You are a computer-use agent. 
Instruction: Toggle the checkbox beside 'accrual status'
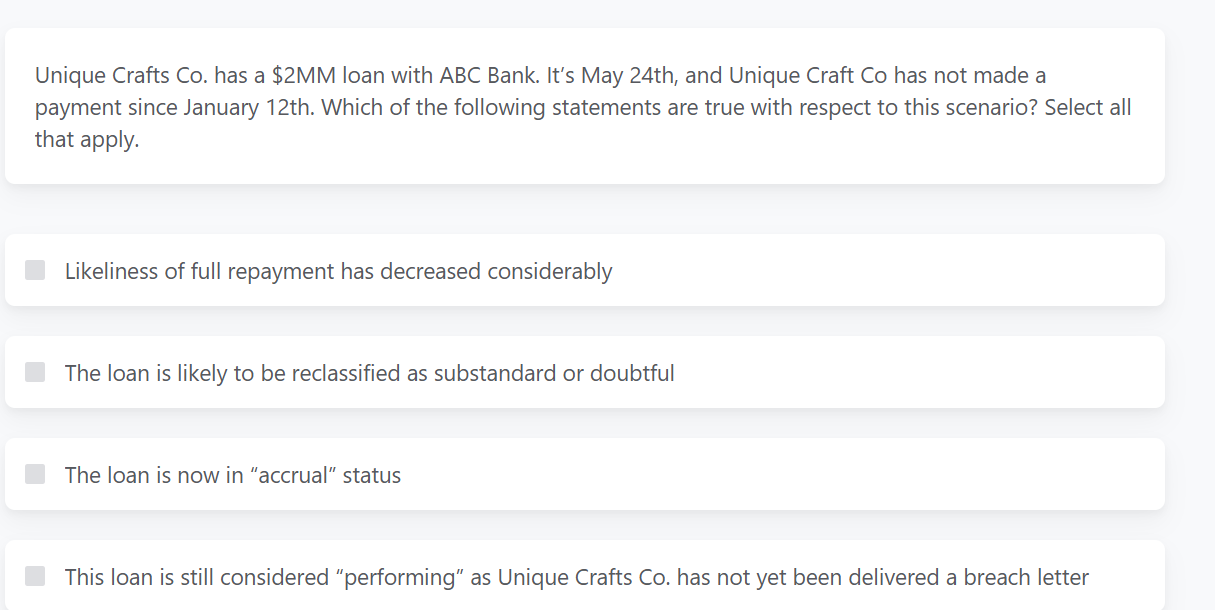tap(34, 474)
